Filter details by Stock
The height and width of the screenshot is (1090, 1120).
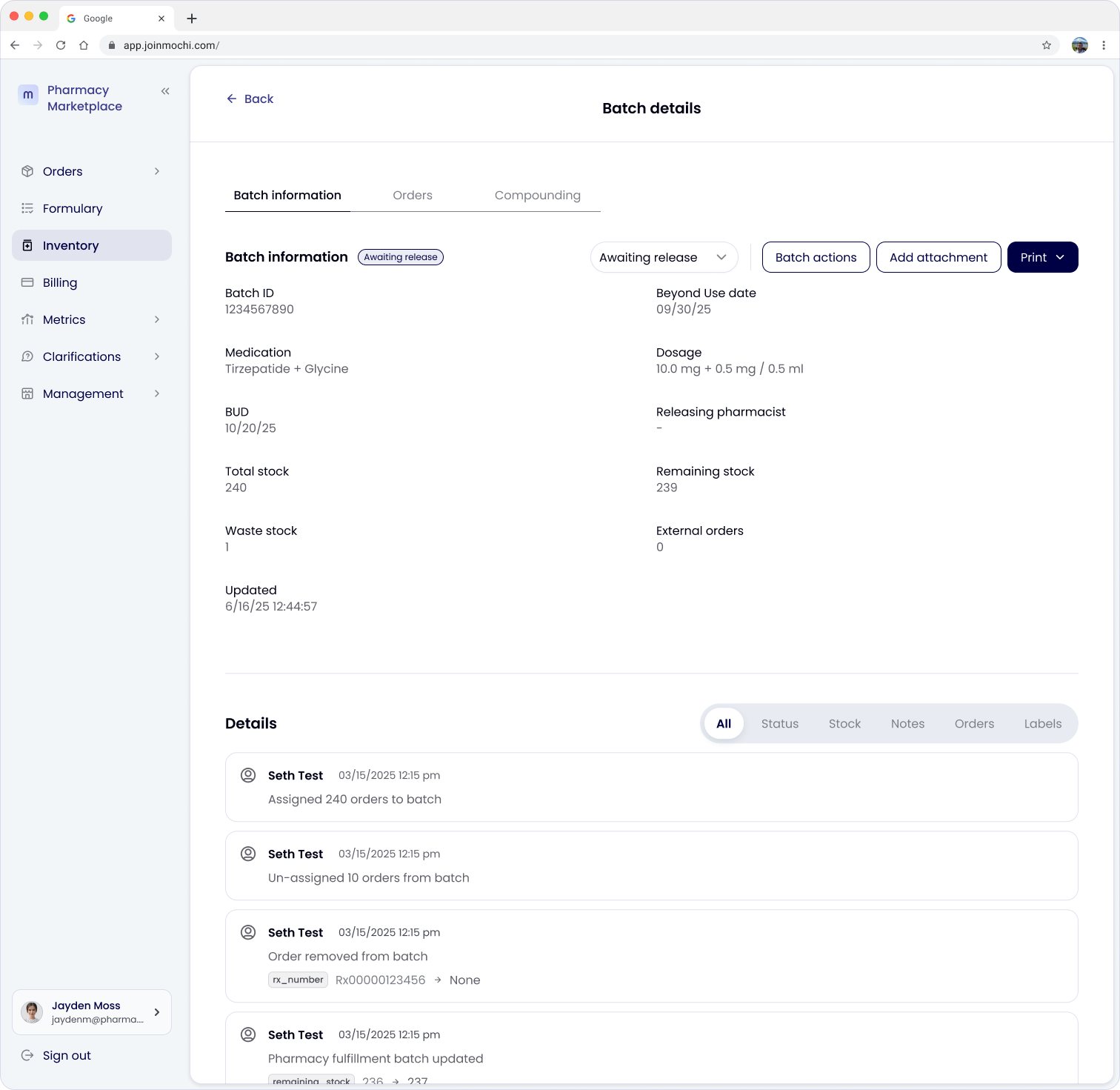point(844,724)
